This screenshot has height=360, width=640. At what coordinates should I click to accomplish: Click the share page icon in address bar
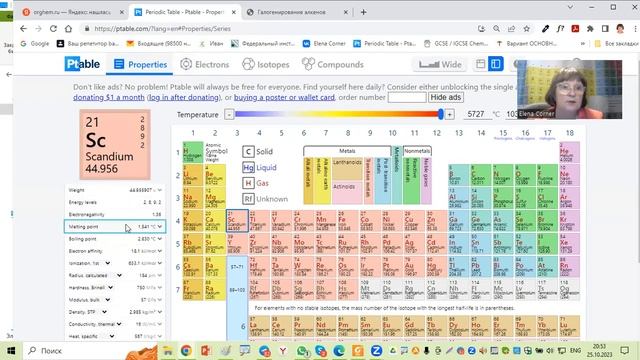511,29
